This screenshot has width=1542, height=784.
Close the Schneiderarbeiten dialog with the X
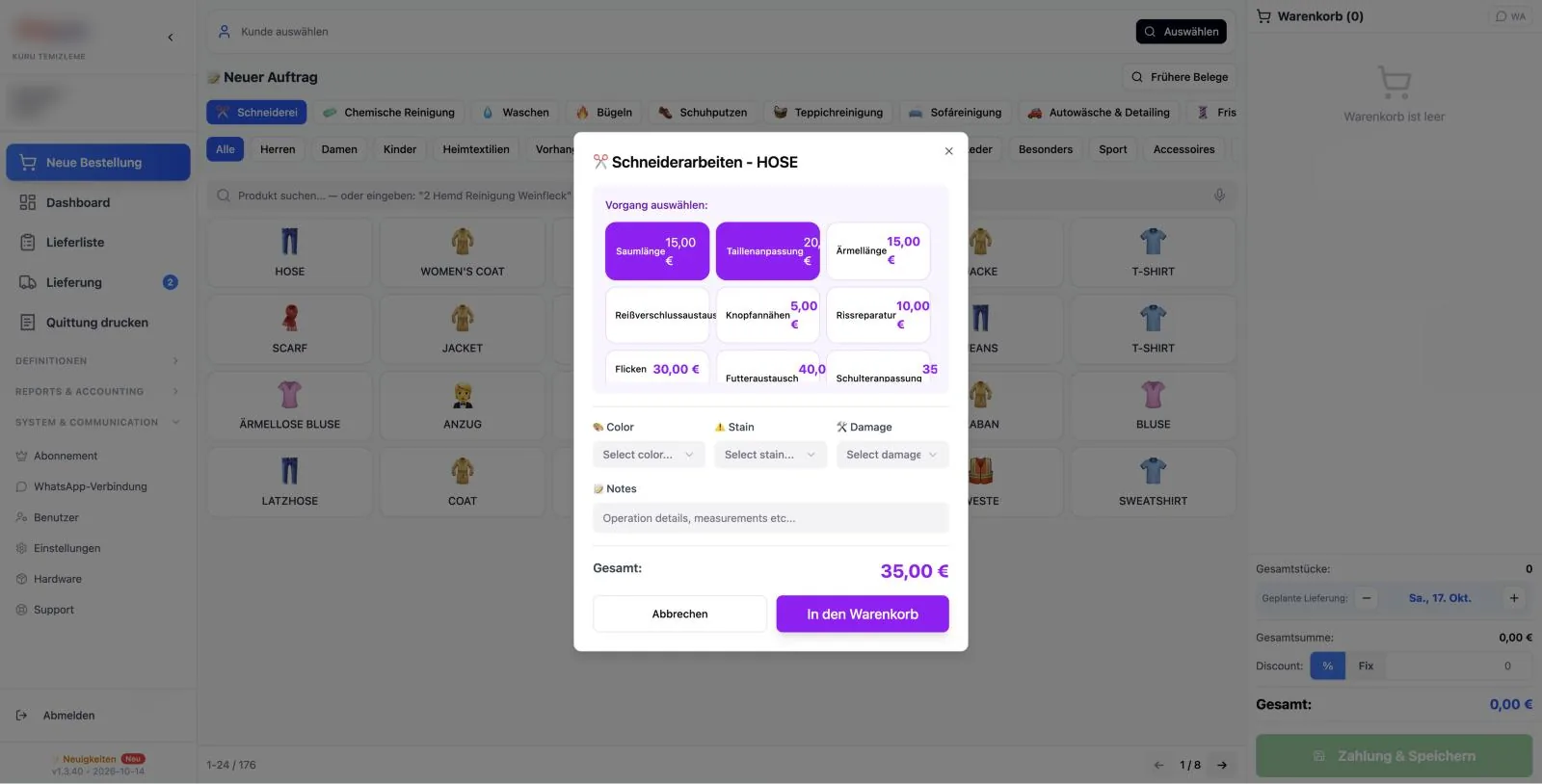pyautogui.click(x=948, y=151)
